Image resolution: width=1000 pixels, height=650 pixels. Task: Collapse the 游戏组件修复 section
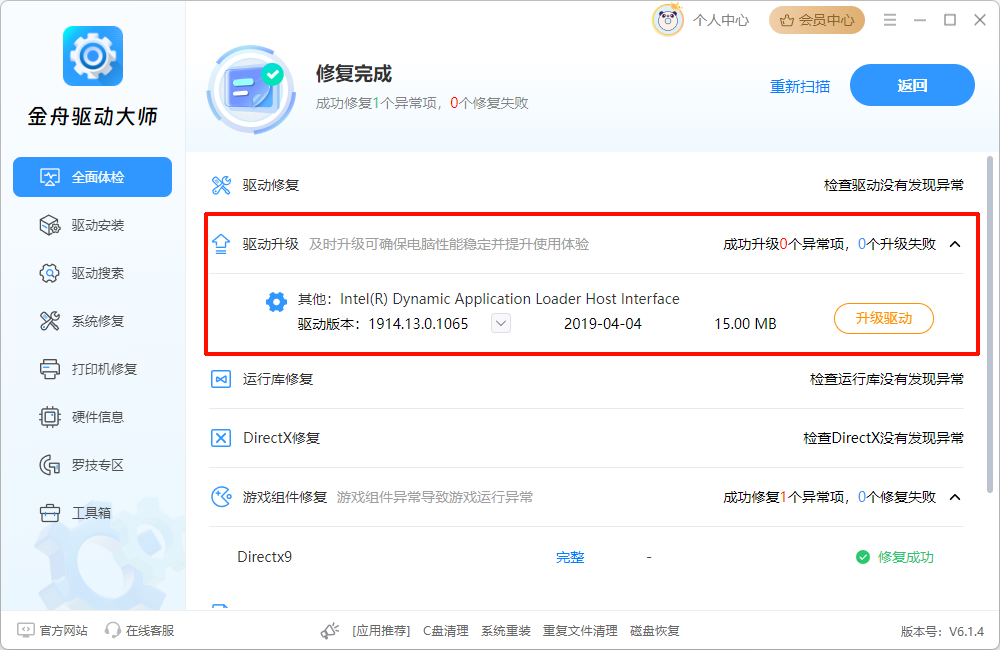click(955, 497)
